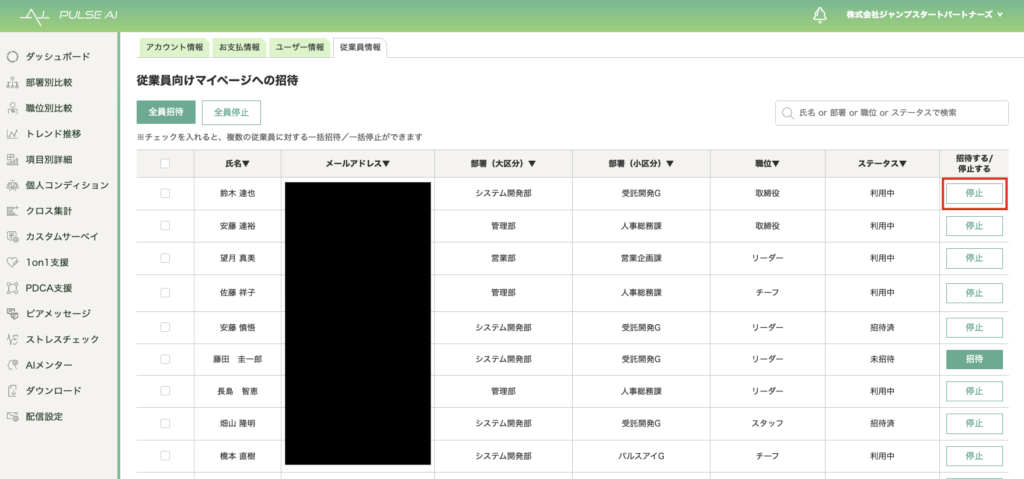Click 停止 for 橋本 直樹
The height and width of the screenshot is (479, 1024).
pyautogui.click(x=974, y=455)
